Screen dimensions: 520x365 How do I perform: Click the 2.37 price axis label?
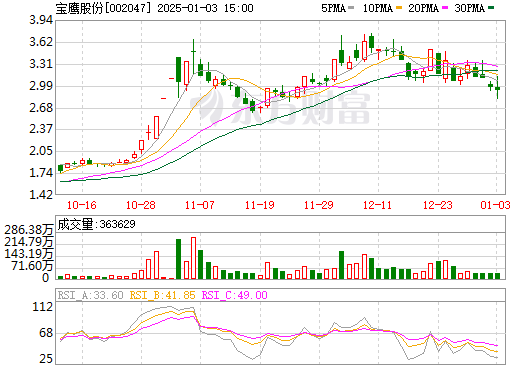point(41,129)
